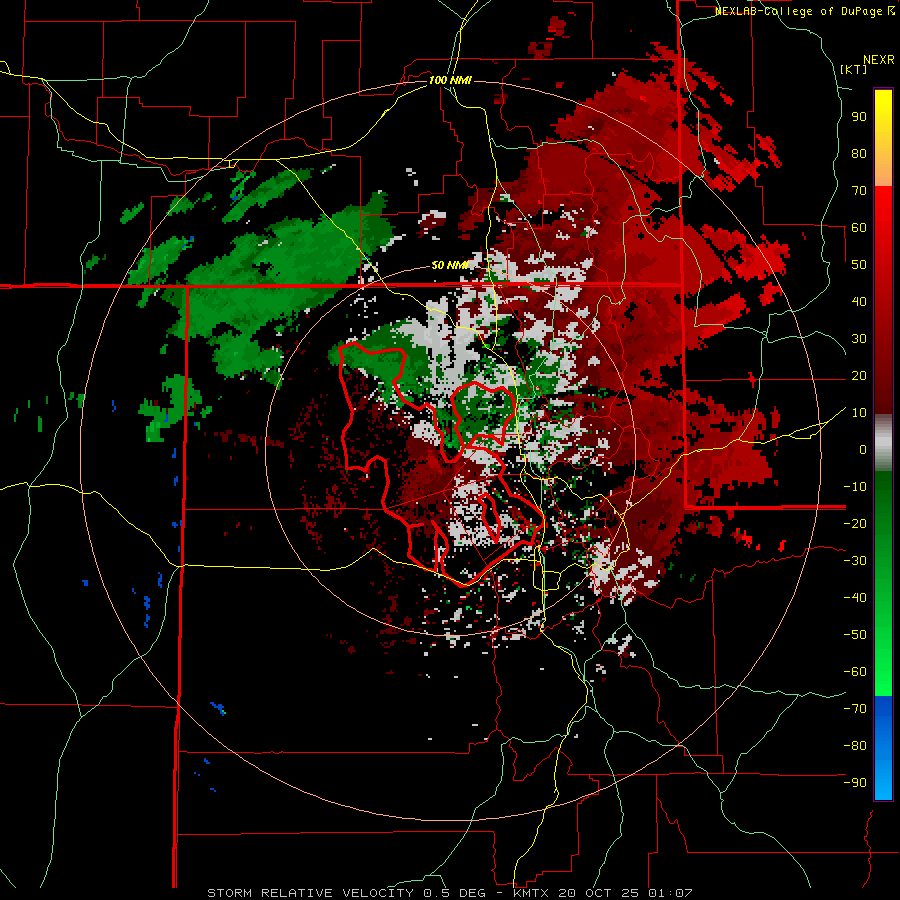Image resolution: width=900 pixels, height=900 pixels.
Task: Click the KT units label above the scale
Action: pos(854,69)
